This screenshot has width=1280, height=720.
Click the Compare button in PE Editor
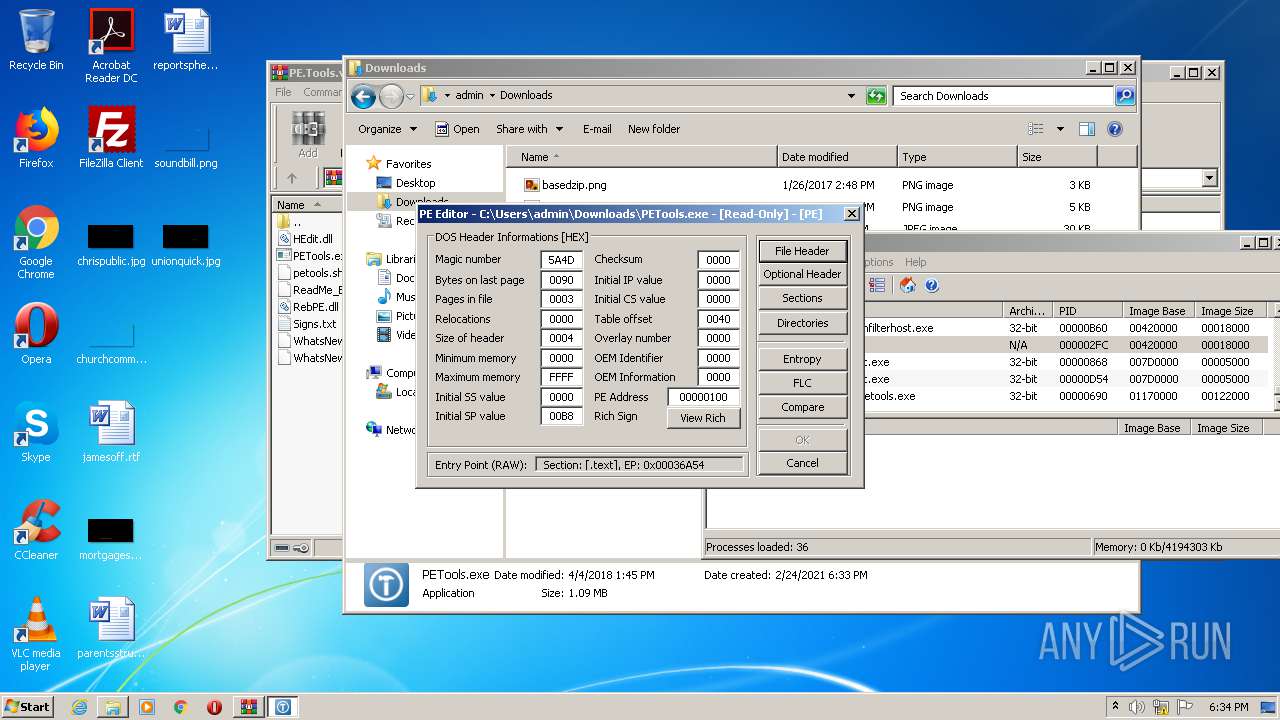tap(802, 407)
